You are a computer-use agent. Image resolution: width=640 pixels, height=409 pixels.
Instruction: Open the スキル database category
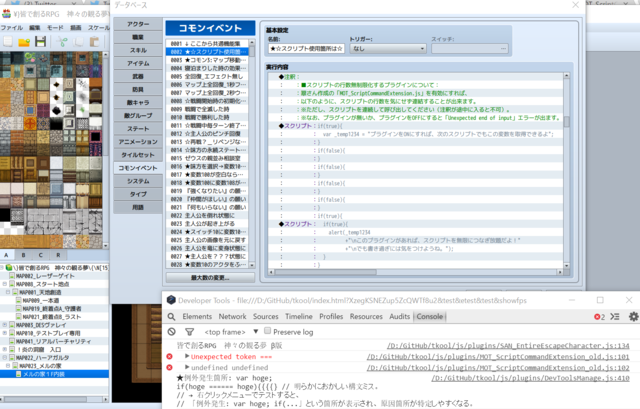point(138,50)
